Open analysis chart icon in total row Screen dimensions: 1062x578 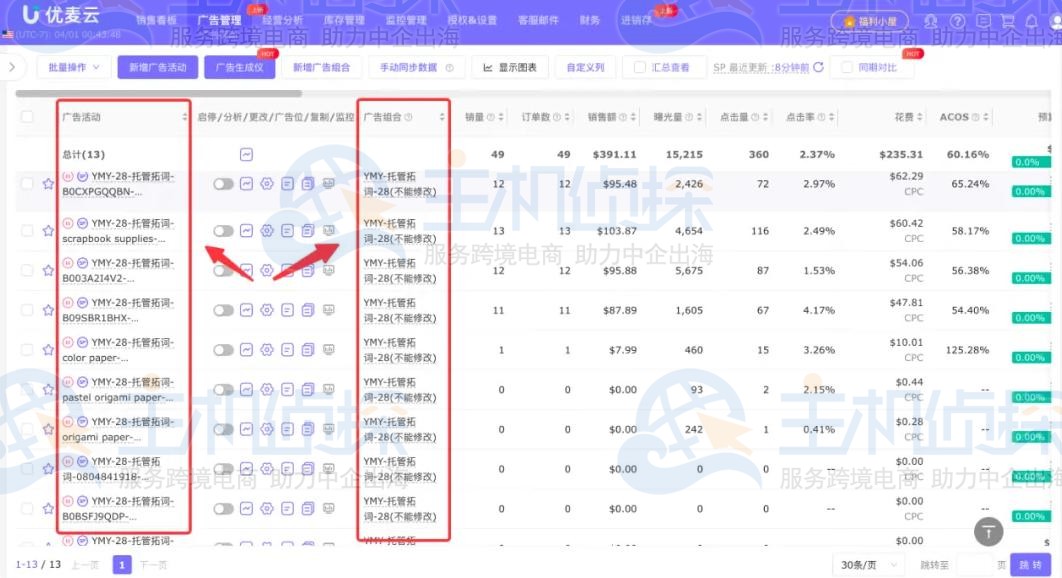click(246, 155)
